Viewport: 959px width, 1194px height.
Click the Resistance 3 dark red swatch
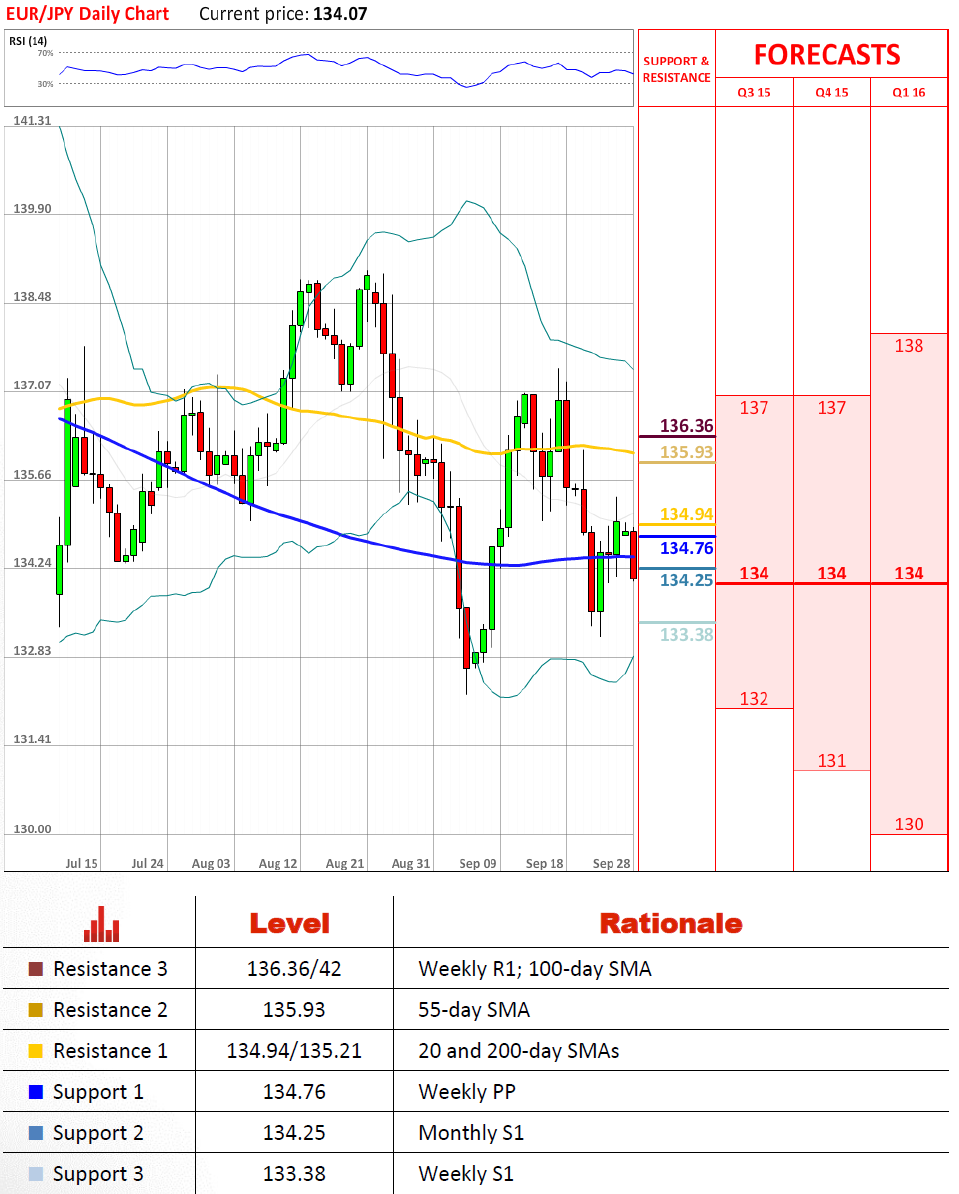tap(36, 969)
